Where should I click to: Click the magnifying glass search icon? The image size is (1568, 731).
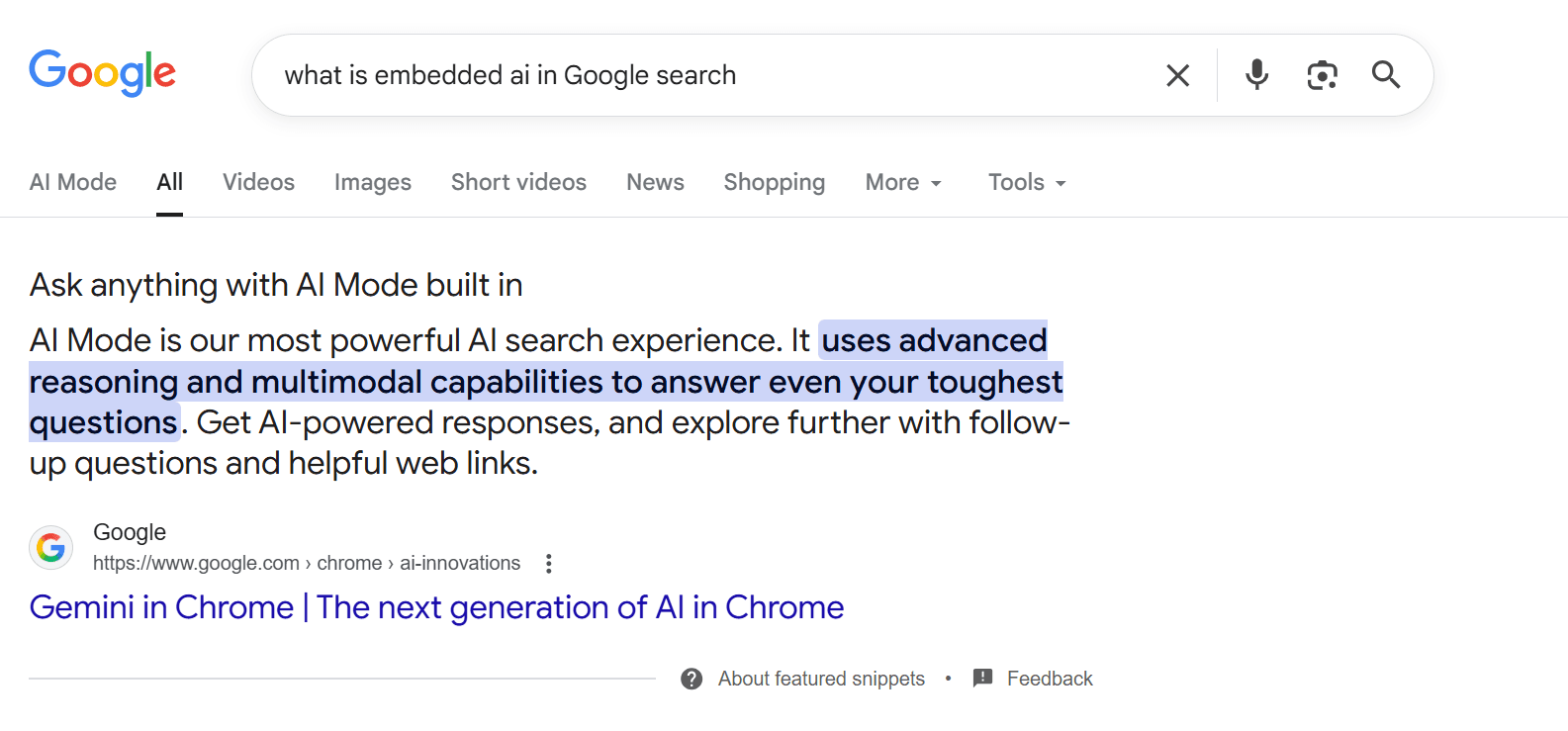[1386, 75]
